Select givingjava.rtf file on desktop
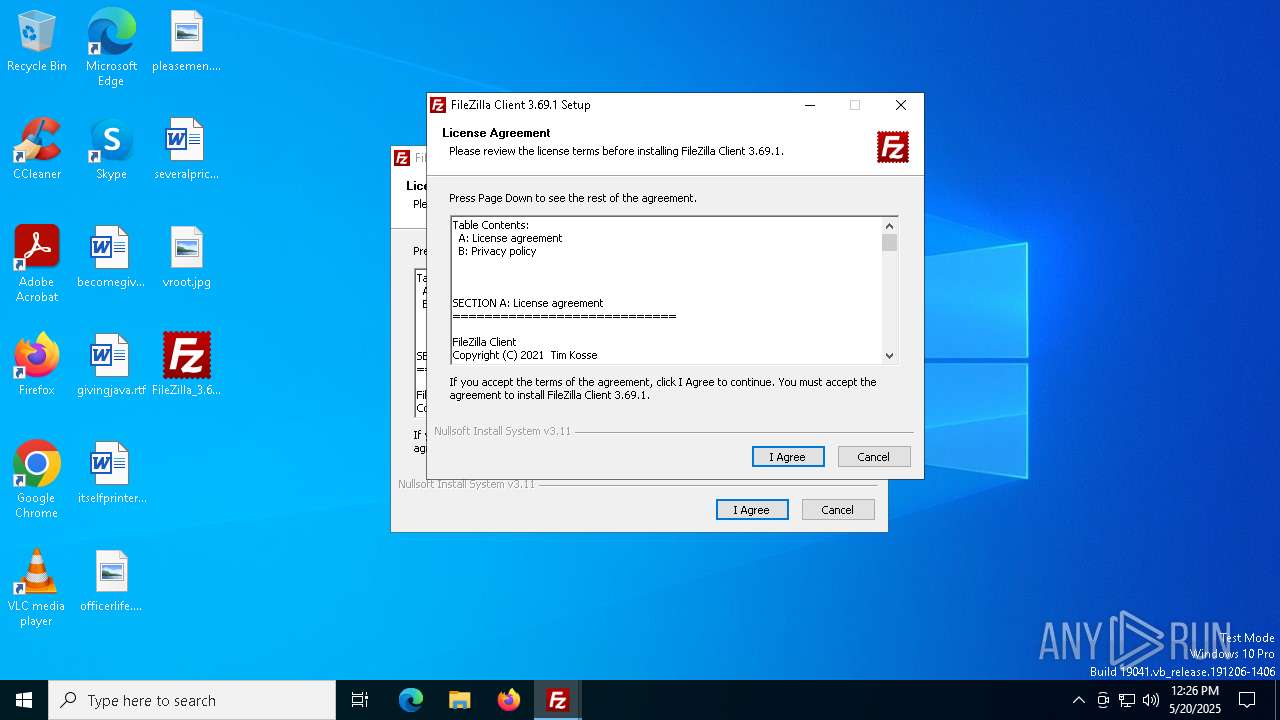Image resolution: width=1280 pixels, height=720 pixels. point(111,366)
